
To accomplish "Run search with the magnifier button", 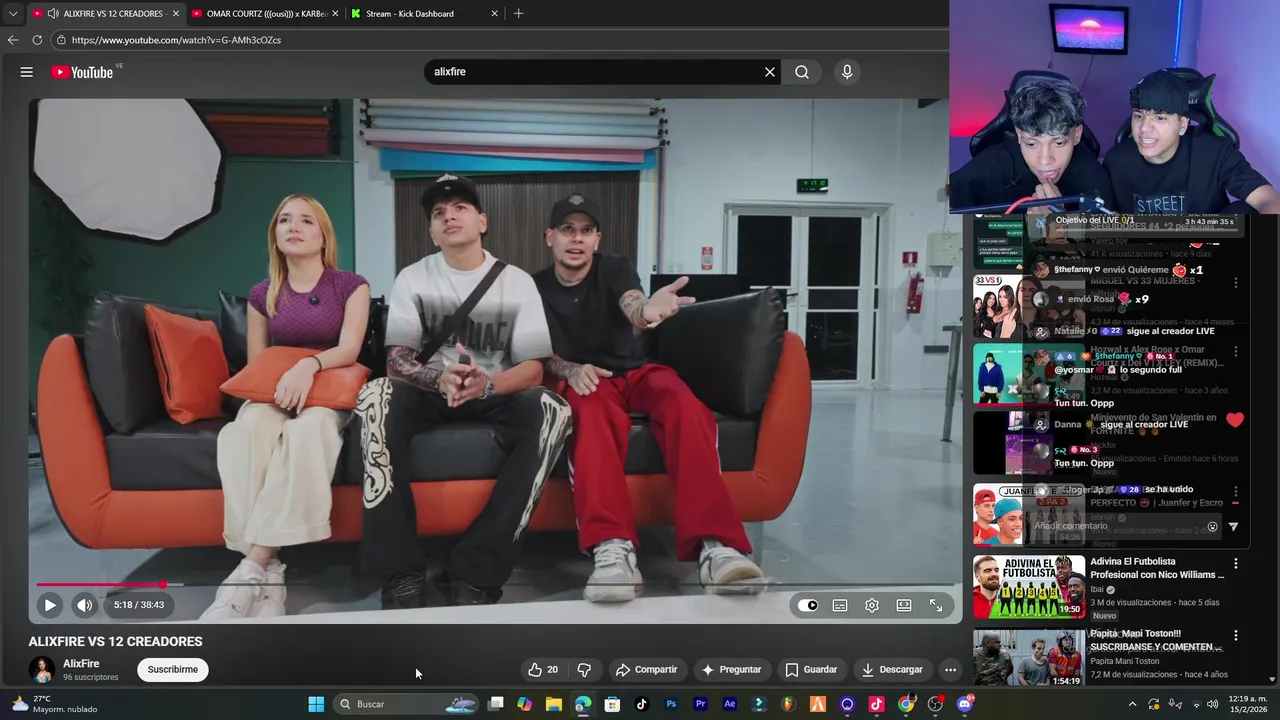I will (x=802, y=72).
